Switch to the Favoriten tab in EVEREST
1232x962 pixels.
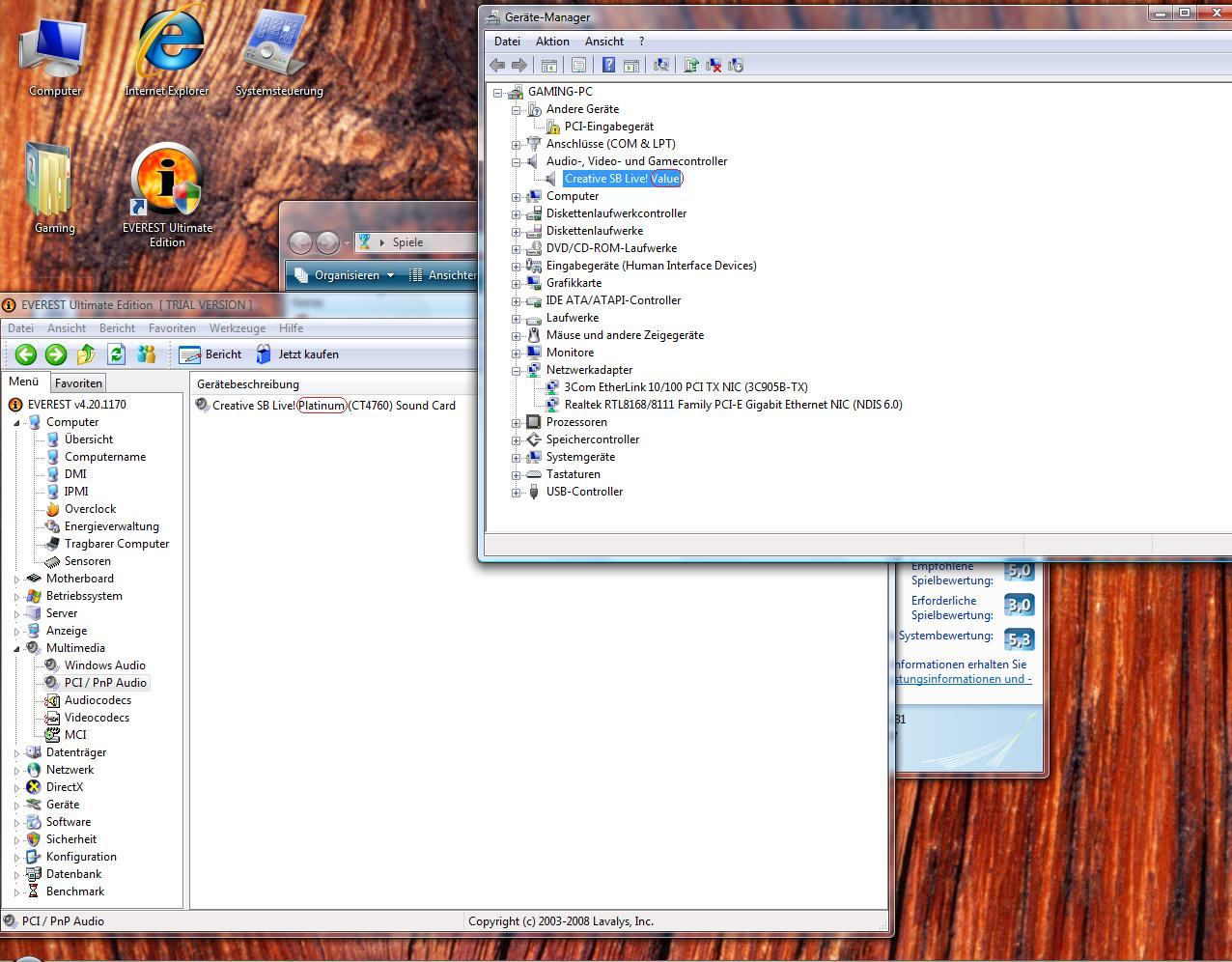[78, 383]
